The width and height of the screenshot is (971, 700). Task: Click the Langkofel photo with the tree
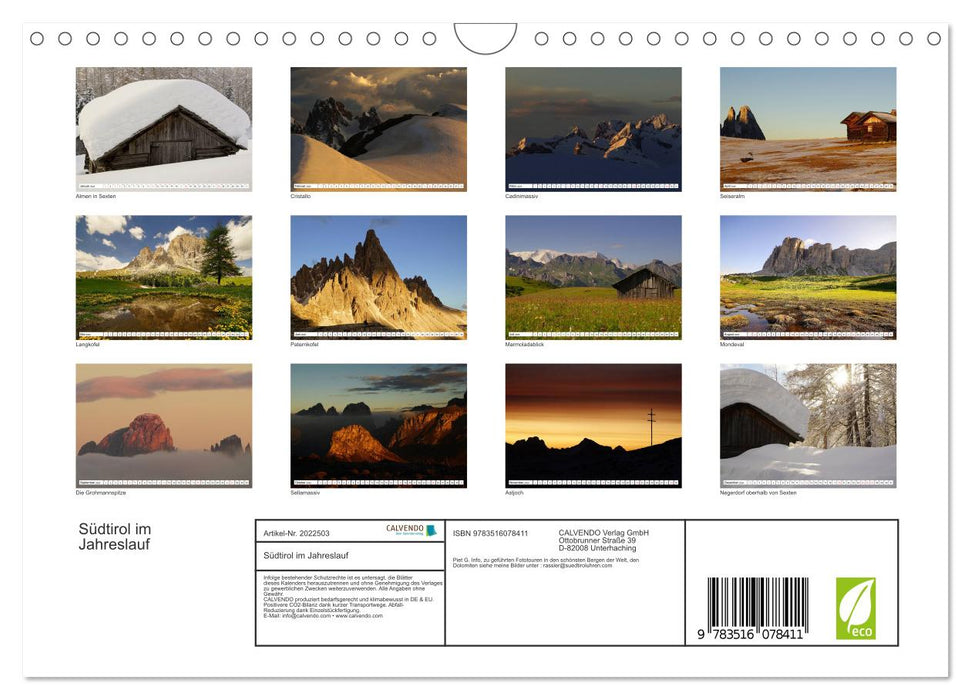[x=164, y=277]
